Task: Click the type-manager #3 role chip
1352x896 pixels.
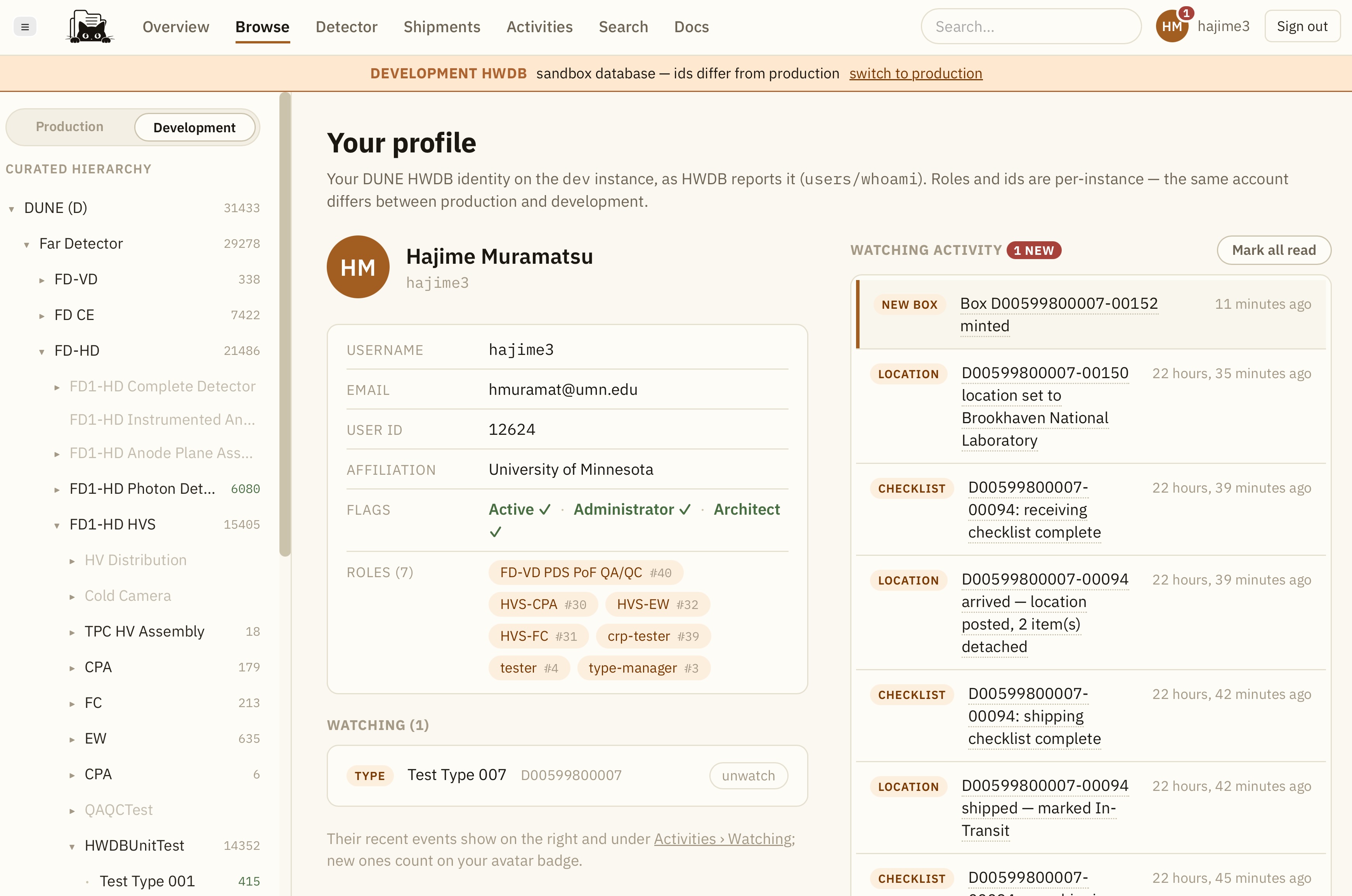Action: tap(644, 668)
